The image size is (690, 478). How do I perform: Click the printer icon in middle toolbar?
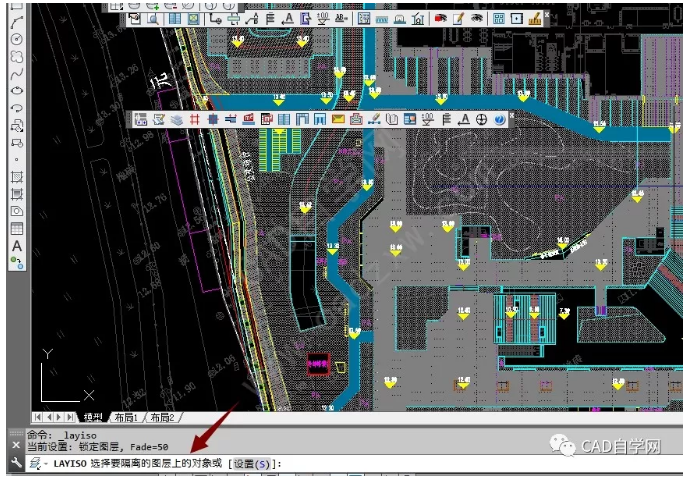click(356, 120)
